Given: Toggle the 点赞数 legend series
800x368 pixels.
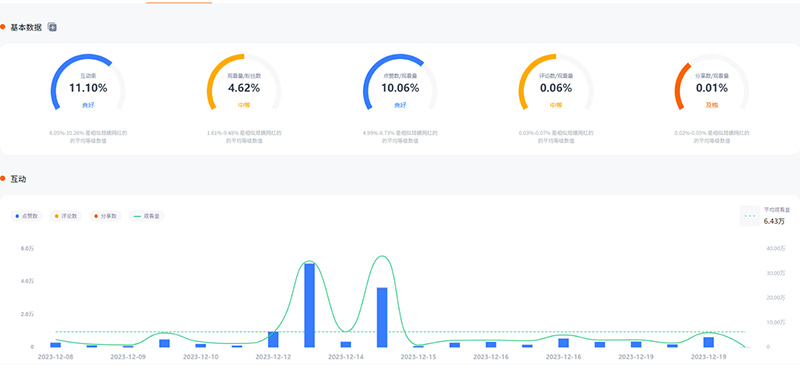Looking at the screenshot, I should [28, 216].
